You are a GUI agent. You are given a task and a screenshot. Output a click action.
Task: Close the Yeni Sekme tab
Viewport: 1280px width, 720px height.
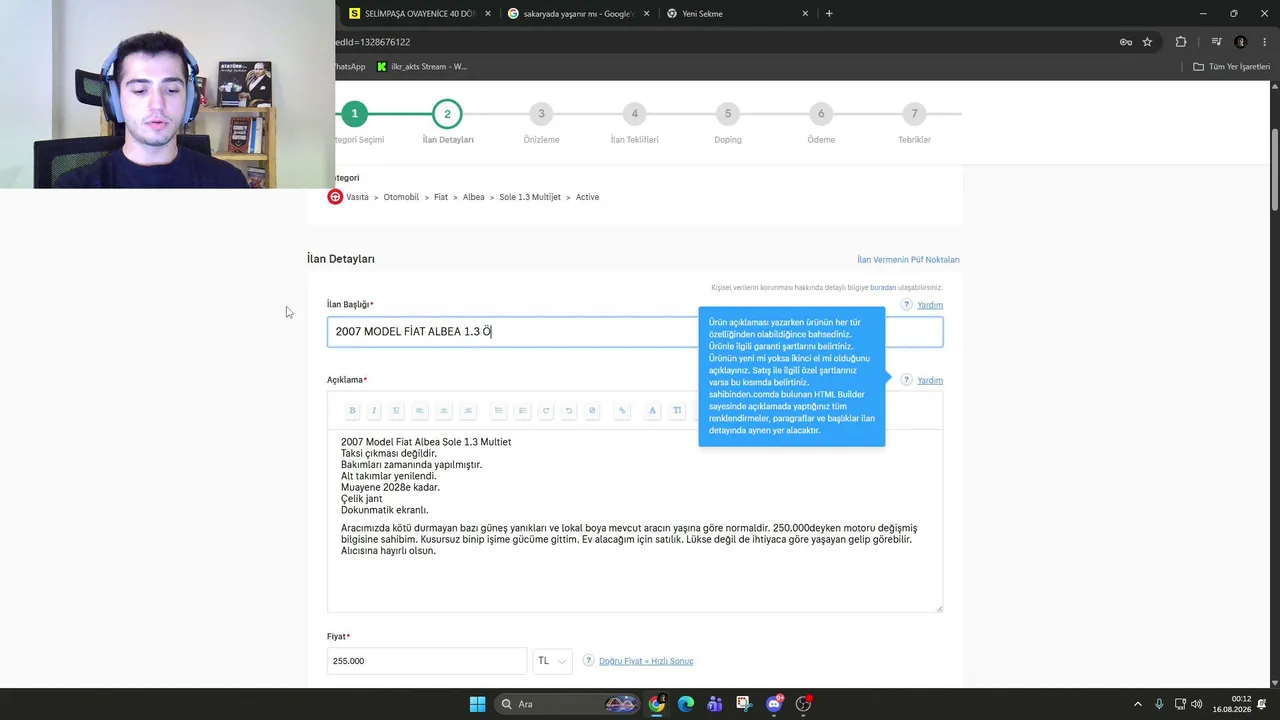click(805, 14)
